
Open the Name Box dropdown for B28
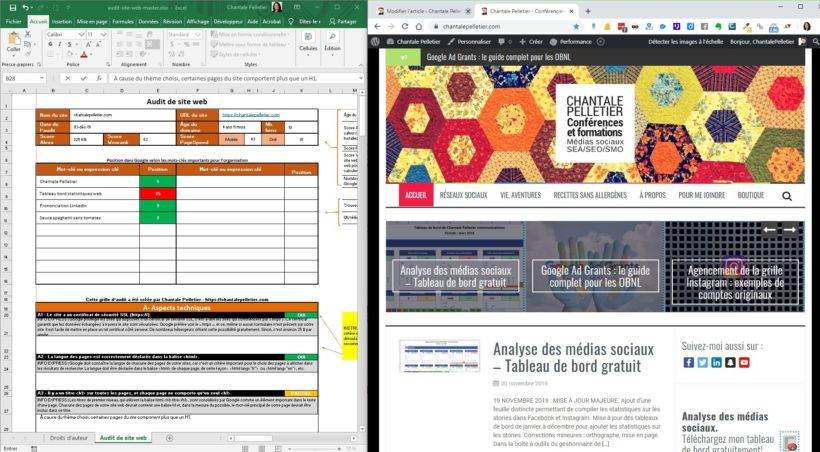point(42,78)
